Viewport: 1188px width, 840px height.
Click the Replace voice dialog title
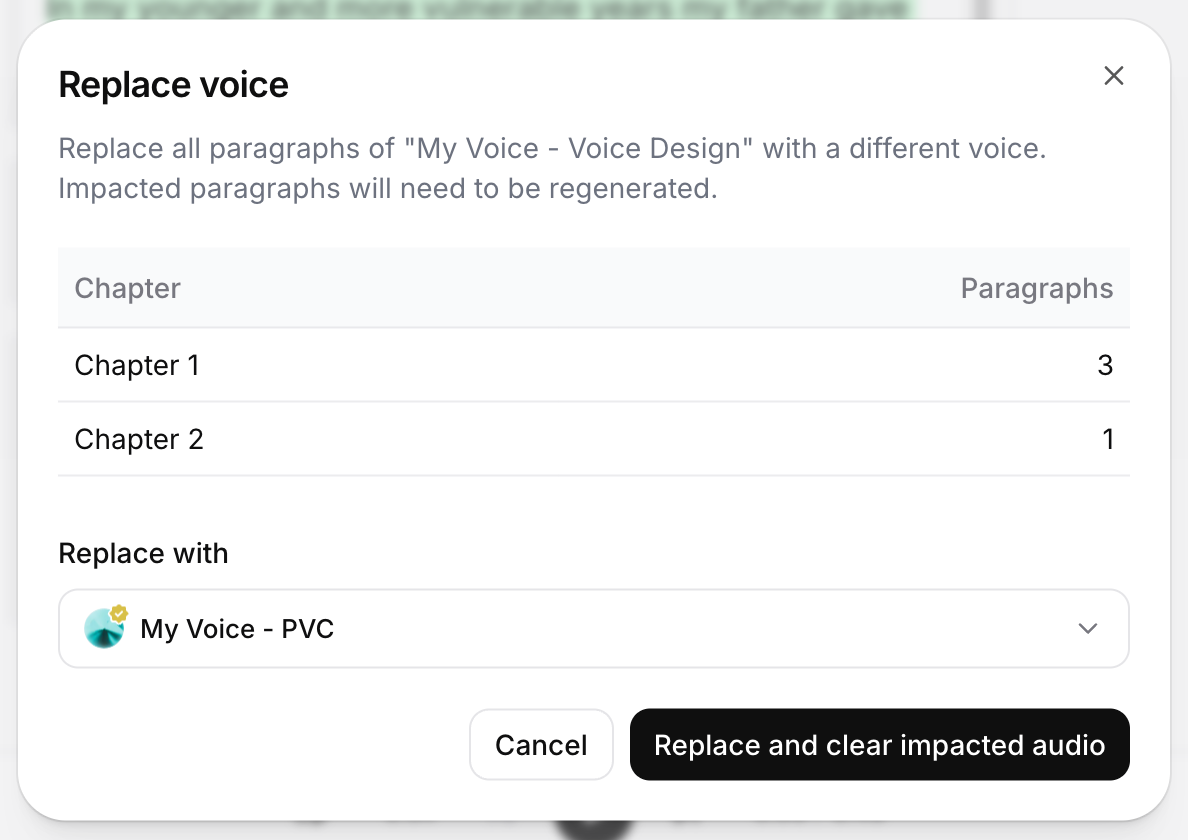pyautogui.click(x=174, y=84)
